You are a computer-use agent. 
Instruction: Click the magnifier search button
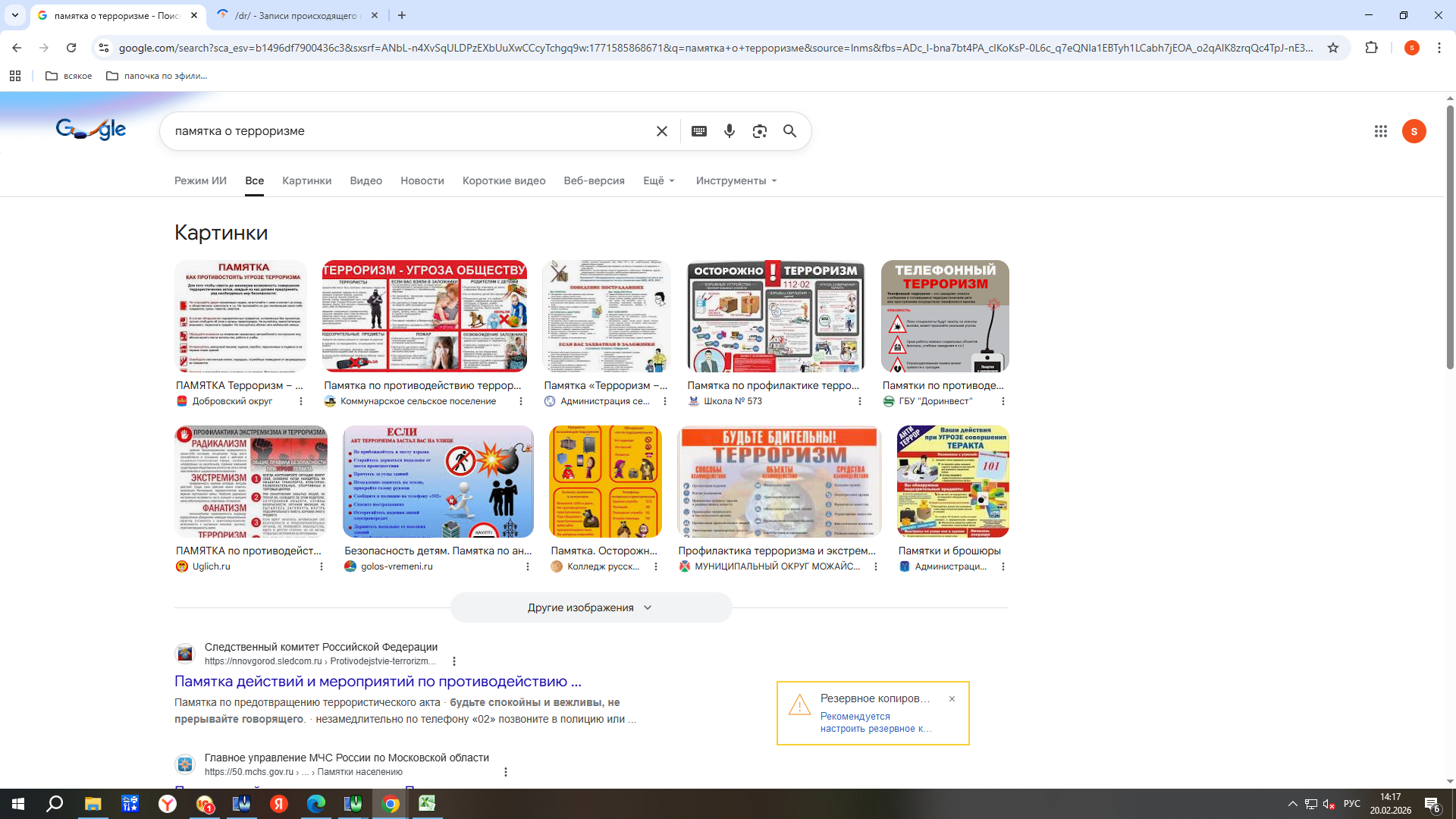789,131
